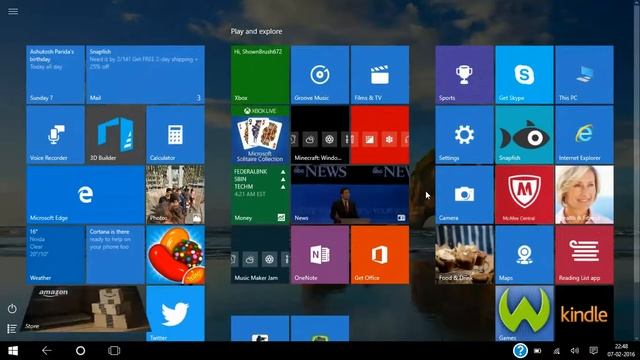Screen dimensions: 640x360
Task: Open Cortana circle on taskbar
Action: (x=80, y=351)
